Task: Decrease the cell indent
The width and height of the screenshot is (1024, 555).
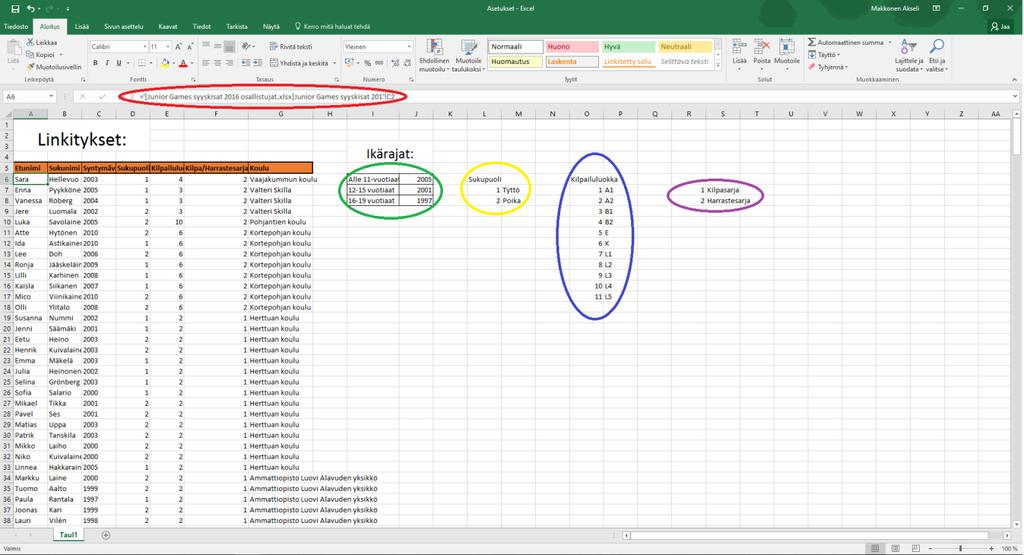Action: [246, 63]
